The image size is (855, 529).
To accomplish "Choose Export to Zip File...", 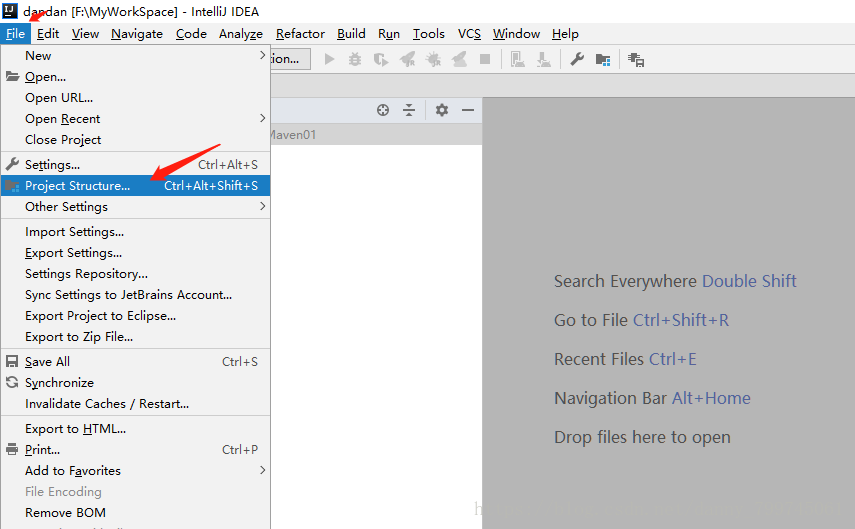I will (x=135, y=337).
